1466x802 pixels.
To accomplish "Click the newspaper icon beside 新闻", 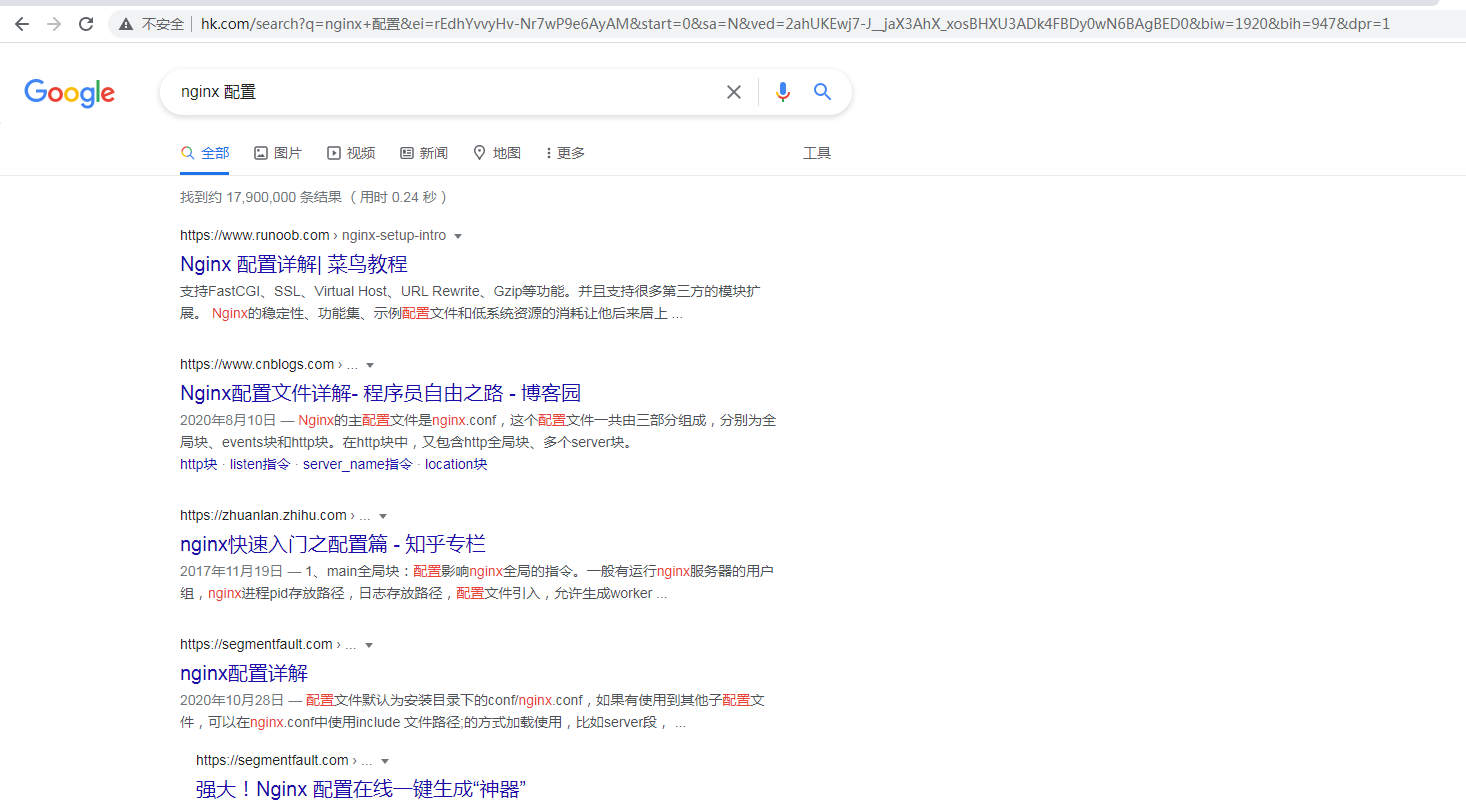I will 407,153.
